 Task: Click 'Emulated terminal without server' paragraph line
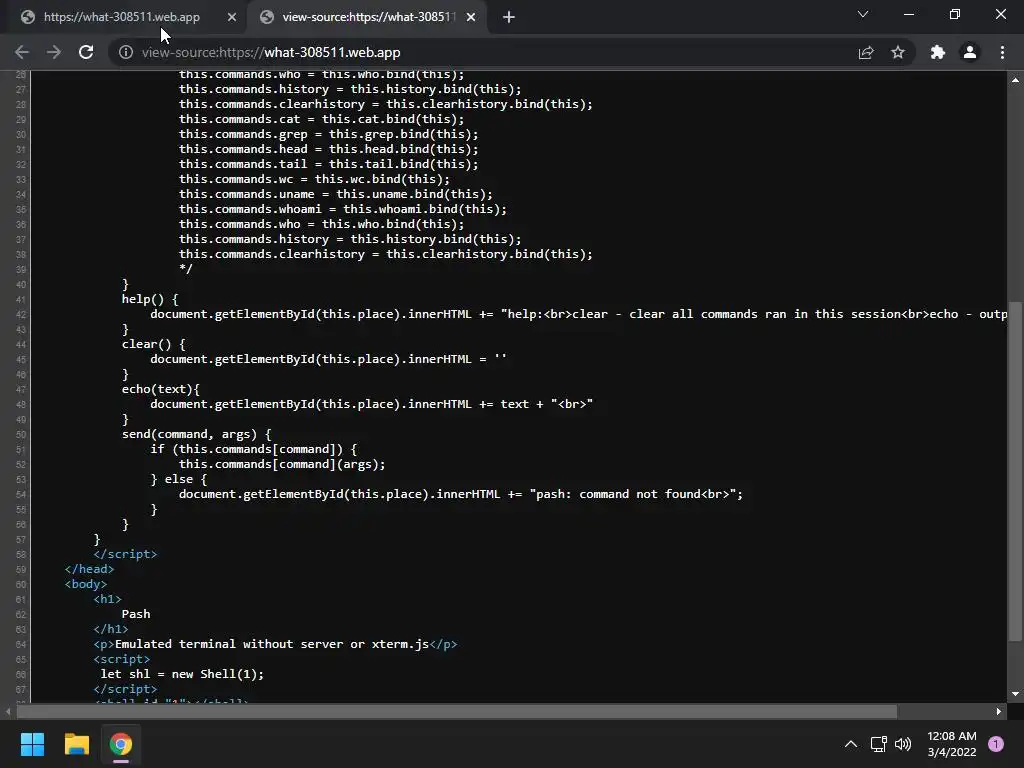(x=275, y=644)
